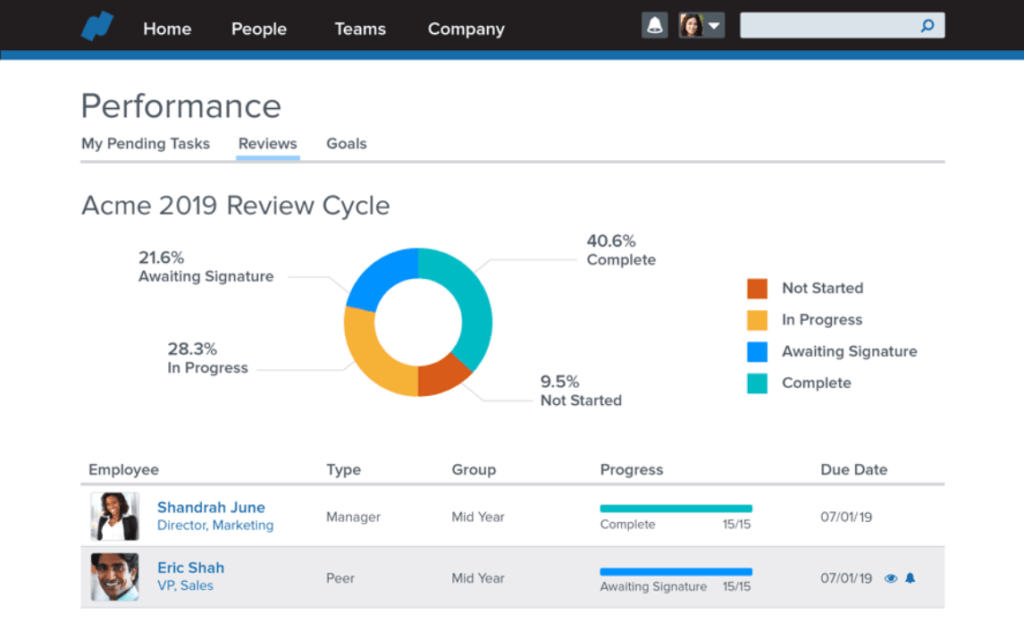Open Eric Shah's profile link
Screen dimensions: 1024x640
click(x=191, y=568)
